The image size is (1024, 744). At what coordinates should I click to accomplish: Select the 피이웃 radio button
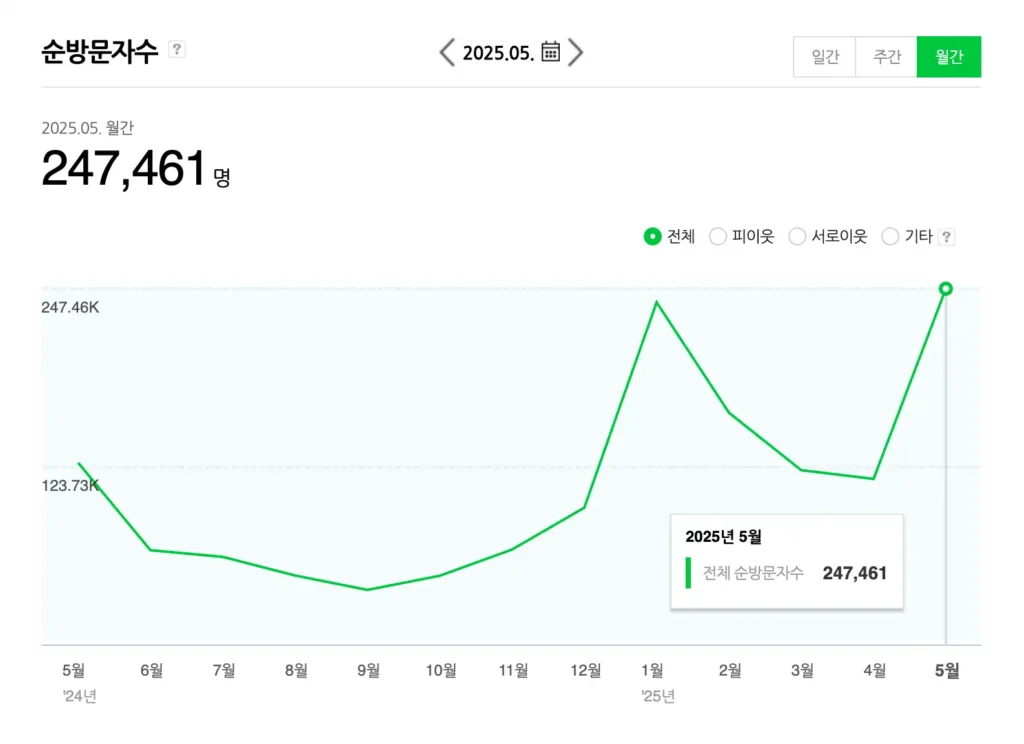[717, 237]
